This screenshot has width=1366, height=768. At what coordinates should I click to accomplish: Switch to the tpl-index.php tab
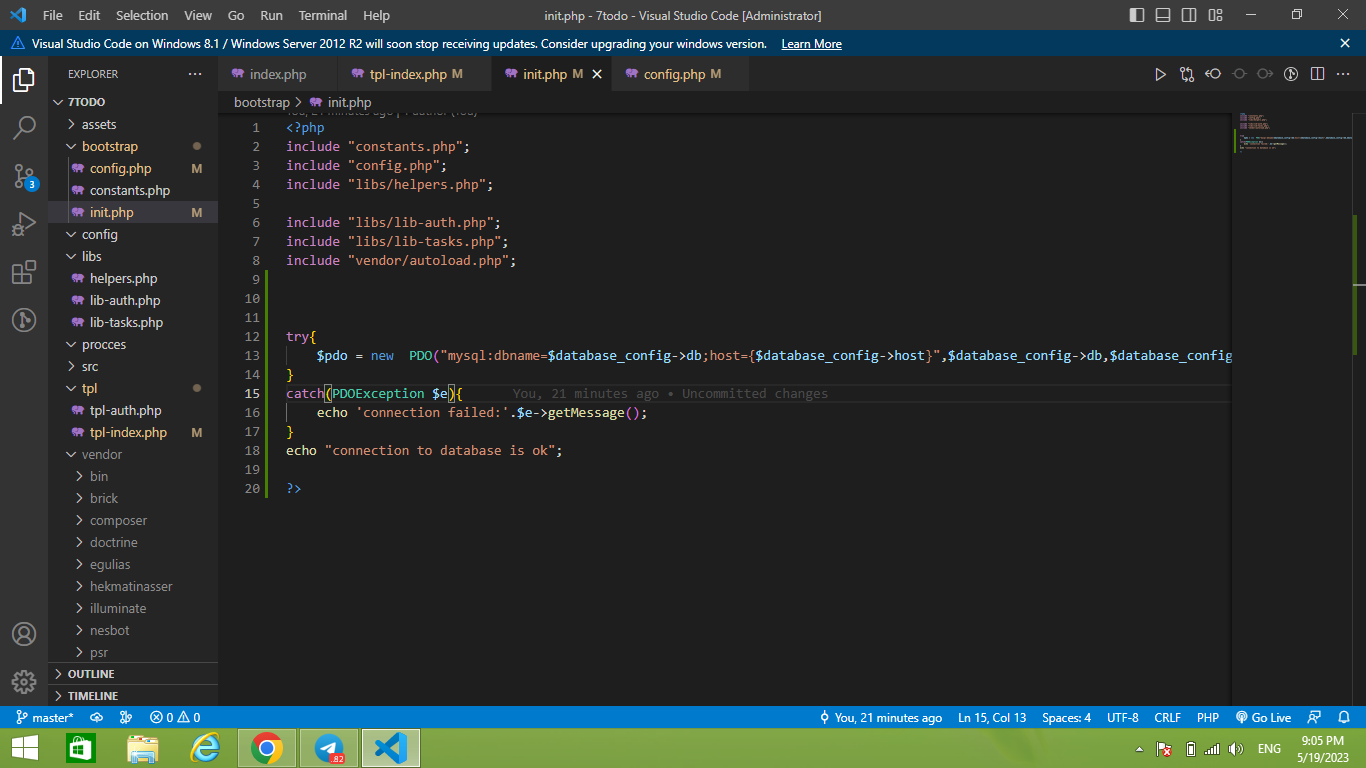pyautogui.click(x=415, y=74)
